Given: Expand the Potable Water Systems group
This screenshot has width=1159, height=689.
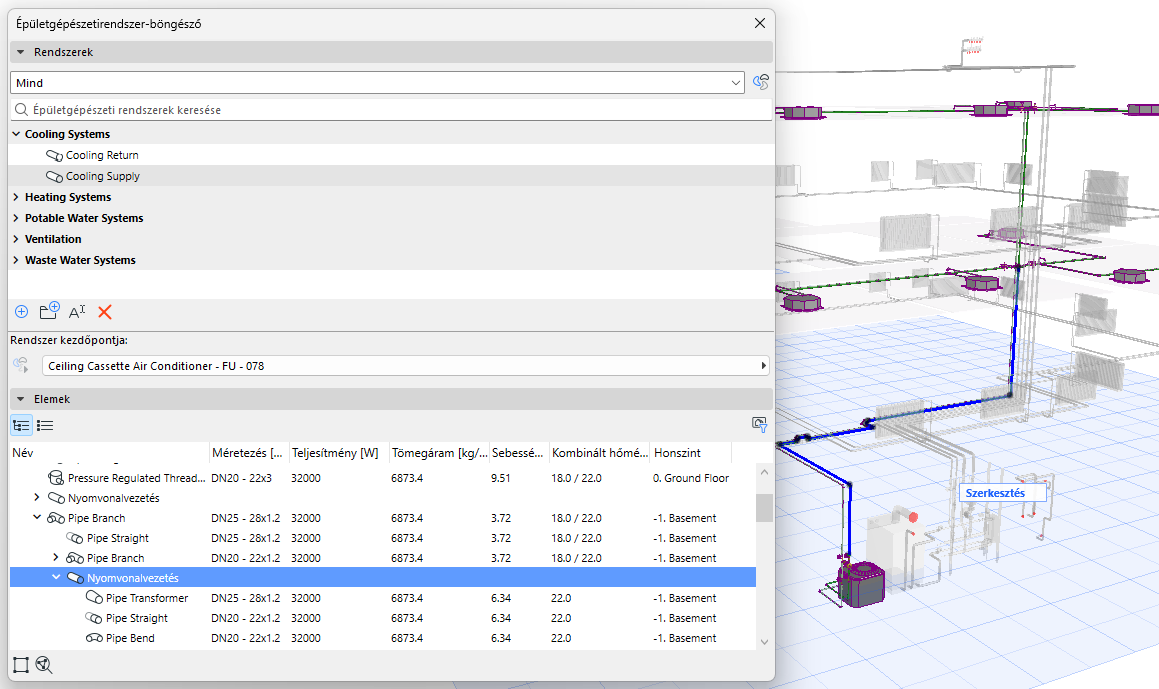Looking at the screenshot, I should [x=16, y=218].
